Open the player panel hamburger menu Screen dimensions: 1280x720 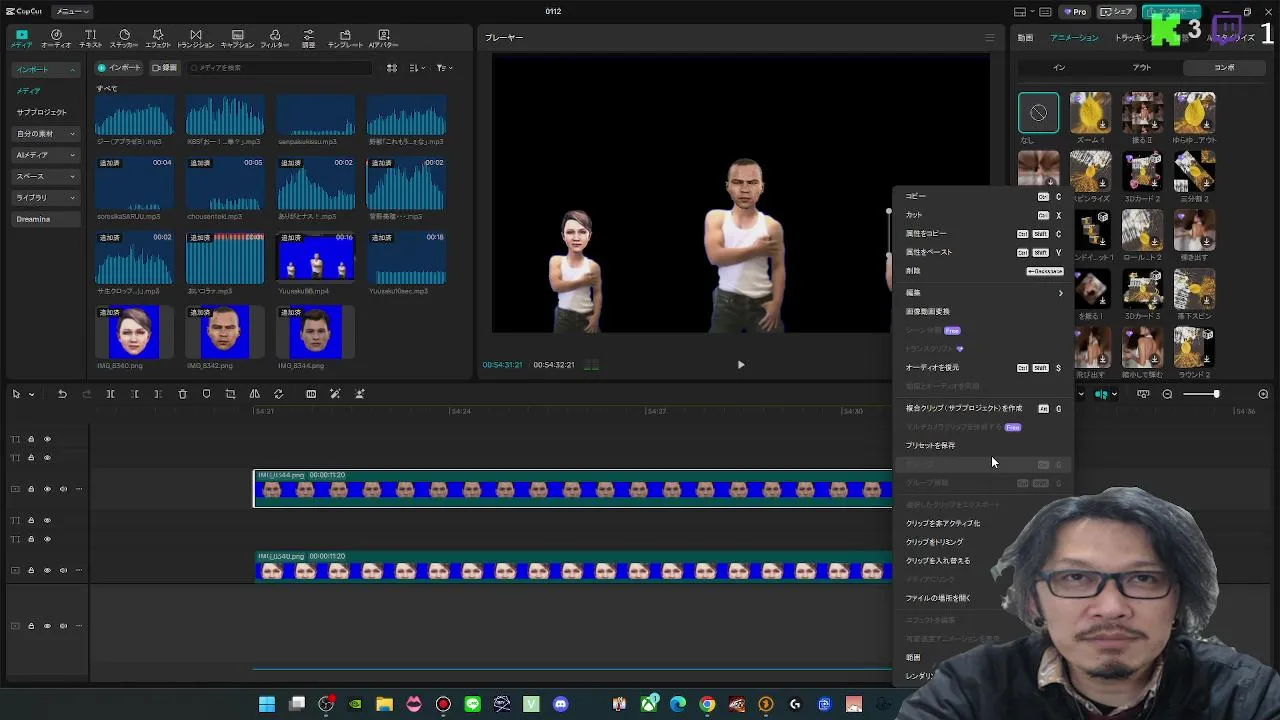click(989, 38)
